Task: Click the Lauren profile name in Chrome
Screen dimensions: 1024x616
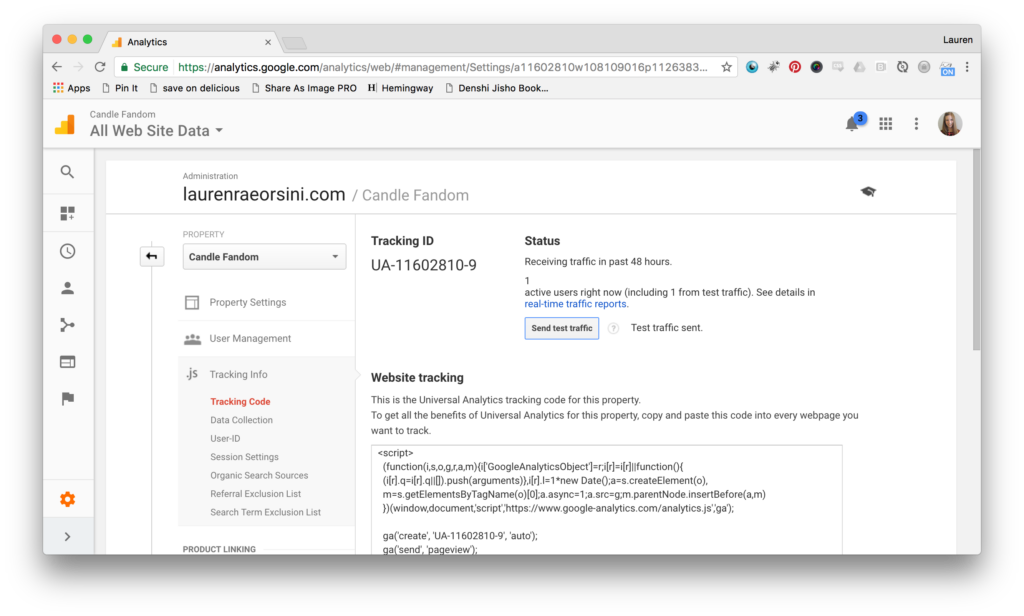Action: pos(957,40)
